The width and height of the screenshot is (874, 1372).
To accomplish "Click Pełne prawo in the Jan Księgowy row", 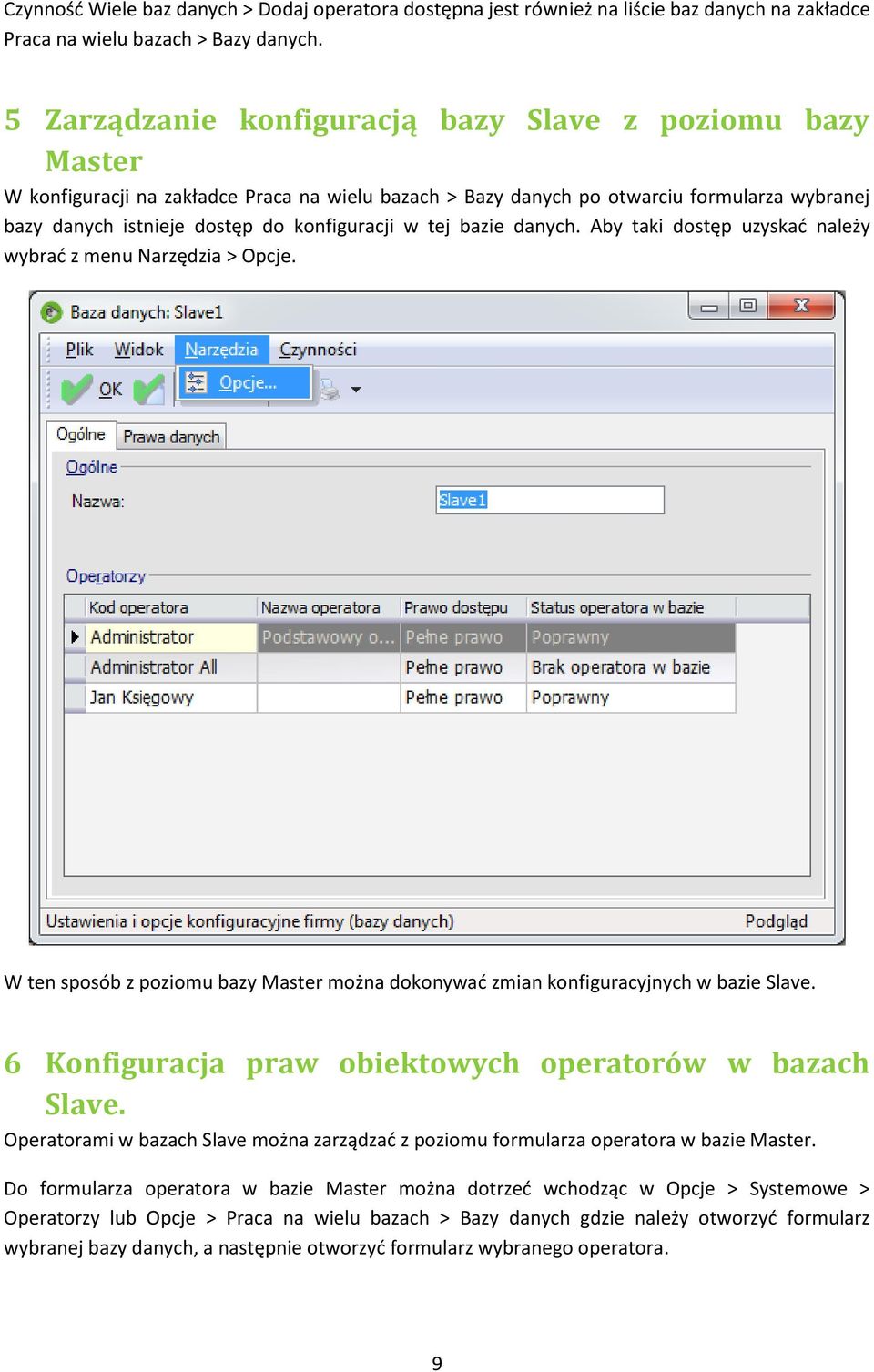I will point(463,697).
